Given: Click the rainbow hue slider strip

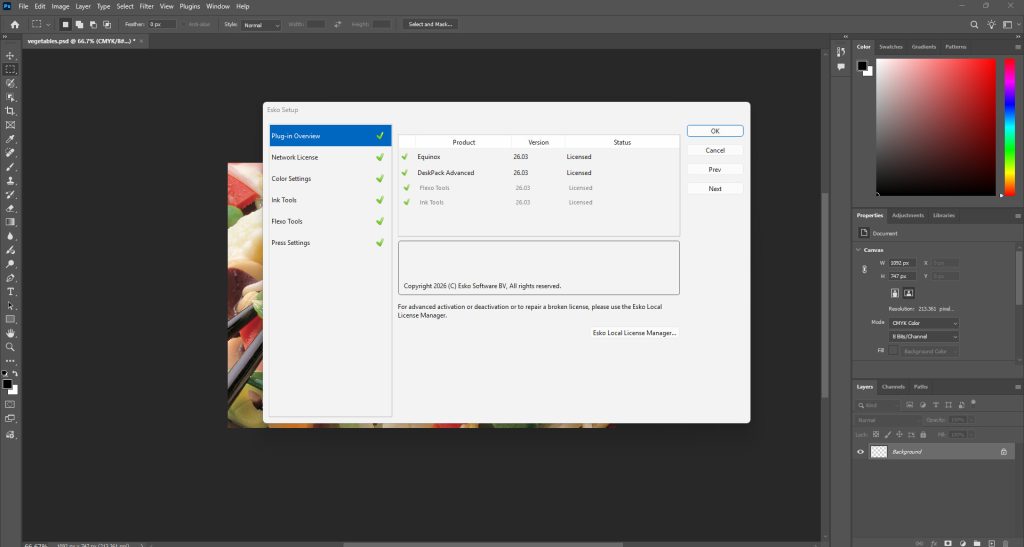Looking at the screenshot, I should coord(1010,127).
